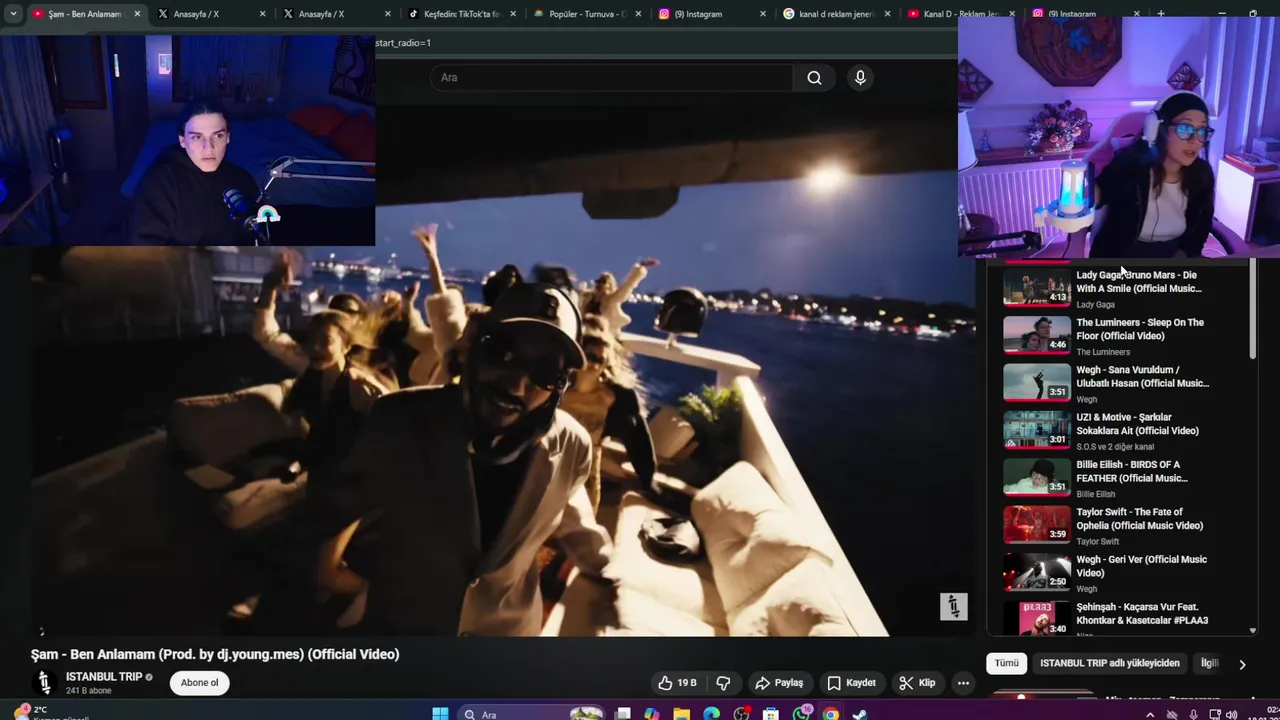Open Microsoft Store from the taskbar
Screen dimensions: 1280x720
point(771,714)
